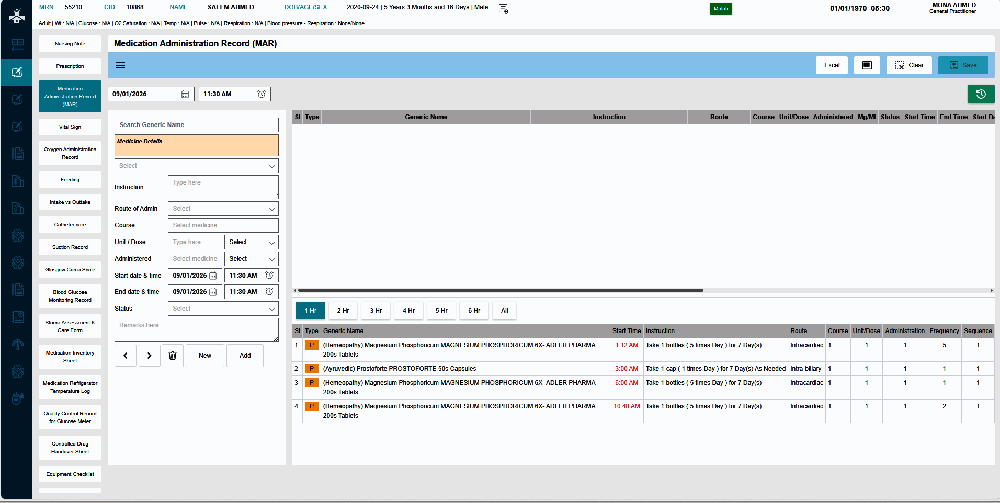Click the Clear button in the blue toolbar
1000x503 pixels.
pyautogui.click(x=909, y=65)
